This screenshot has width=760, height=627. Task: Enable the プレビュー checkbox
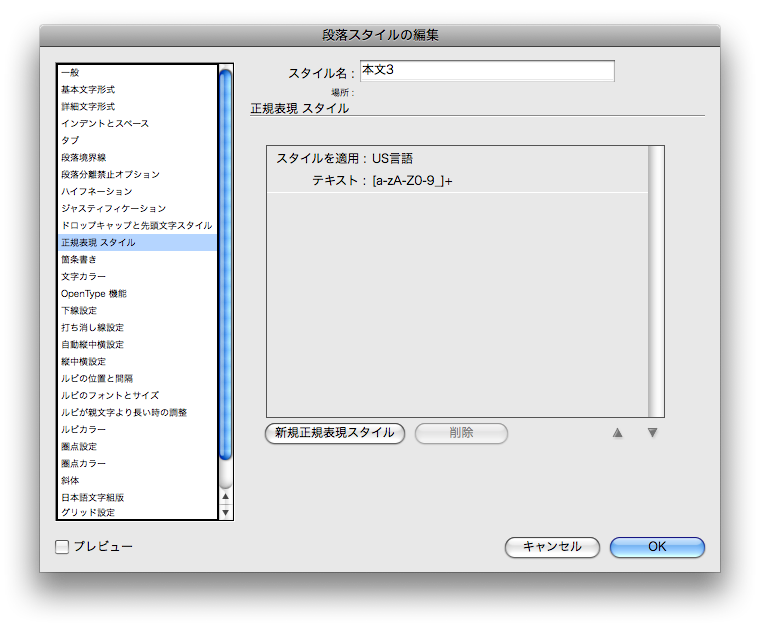(62, 547)
